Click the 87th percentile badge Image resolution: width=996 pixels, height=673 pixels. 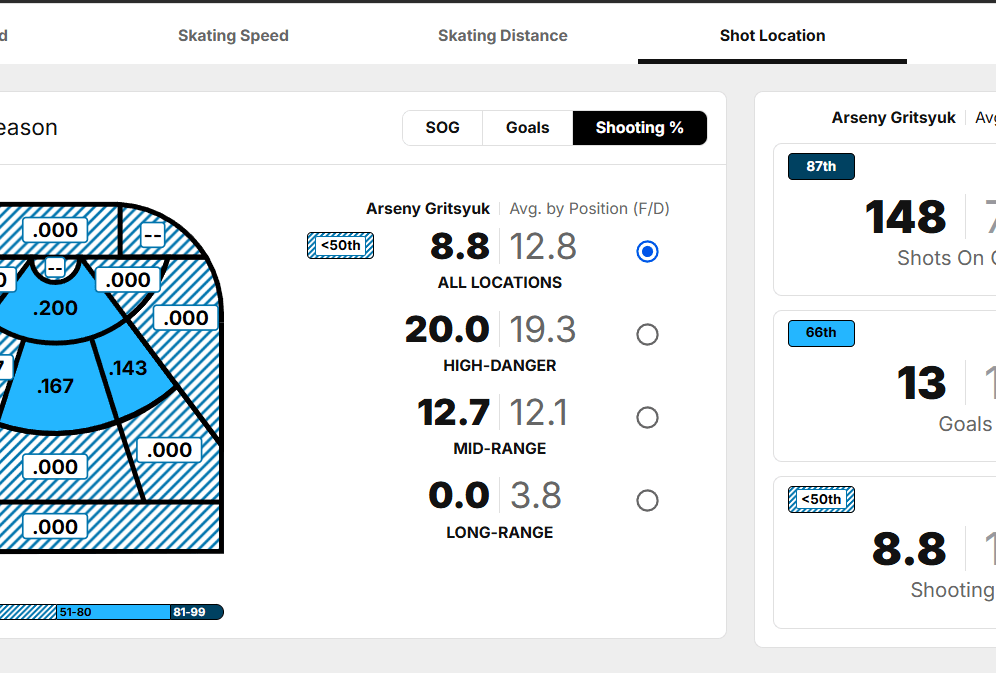pyautogui.click(x=821, y=166)
